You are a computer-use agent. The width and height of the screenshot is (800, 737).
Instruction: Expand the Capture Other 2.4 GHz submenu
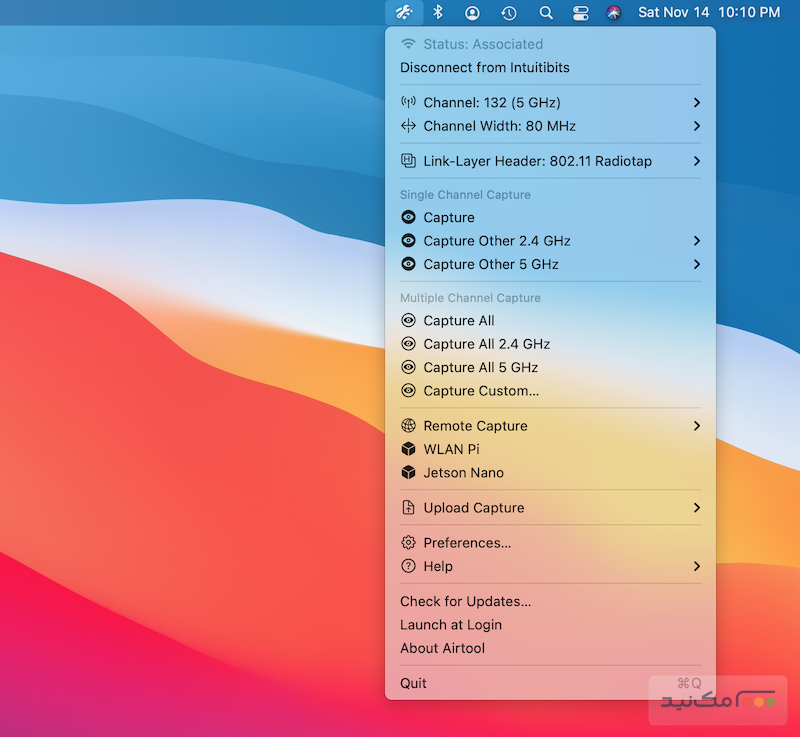pyautogui.click(x=697, y=241)
